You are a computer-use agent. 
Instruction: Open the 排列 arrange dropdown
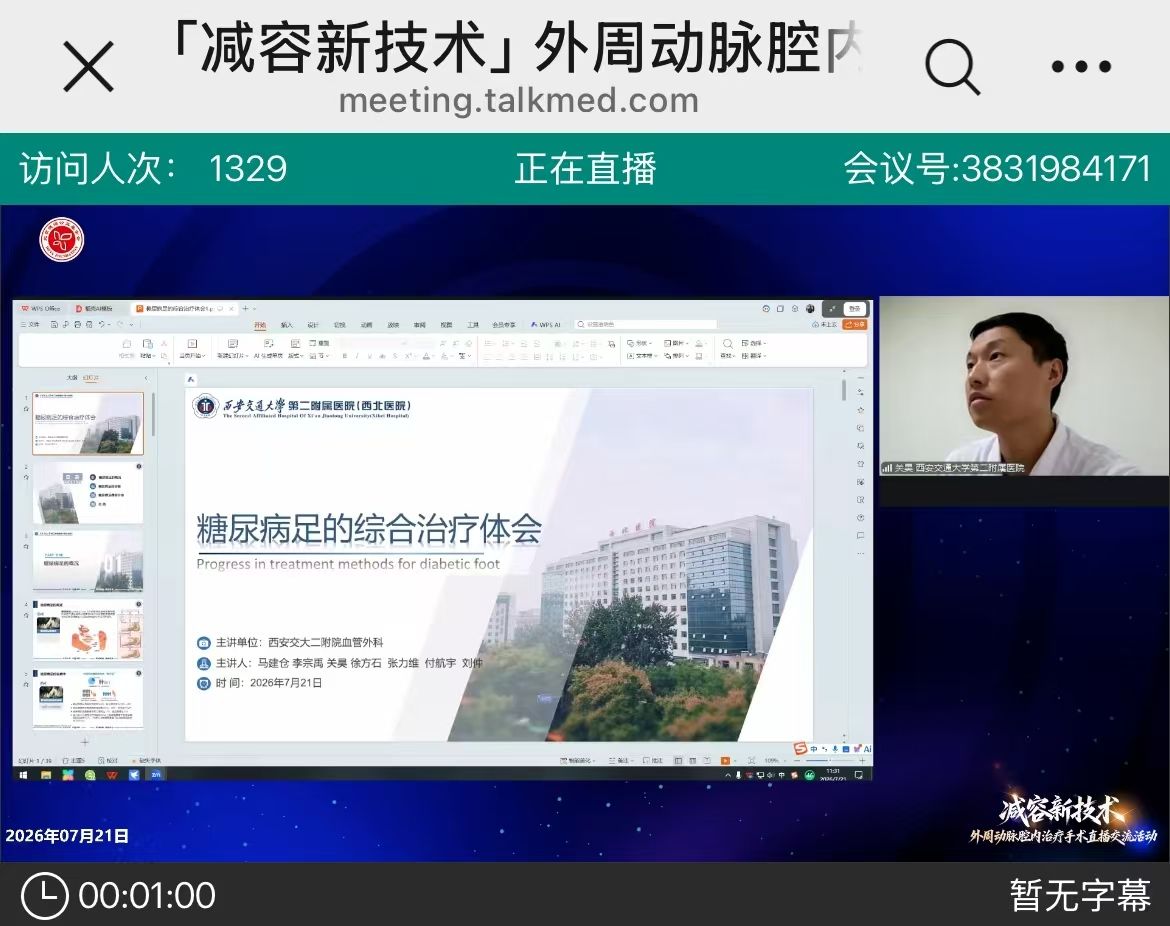pos(677,356)
